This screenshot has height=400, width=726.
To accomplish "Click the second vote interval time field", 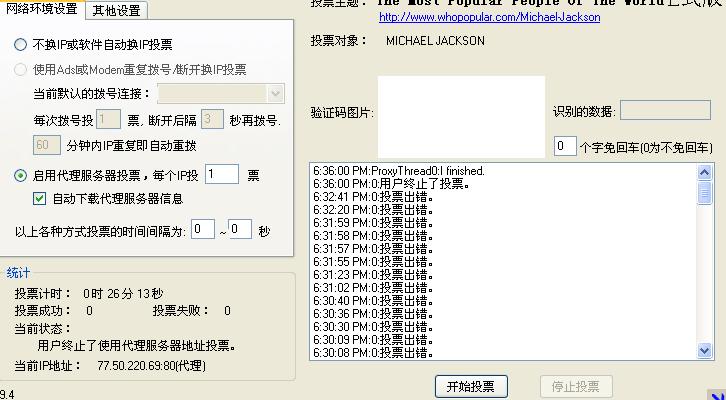I will tap(240, 230).
